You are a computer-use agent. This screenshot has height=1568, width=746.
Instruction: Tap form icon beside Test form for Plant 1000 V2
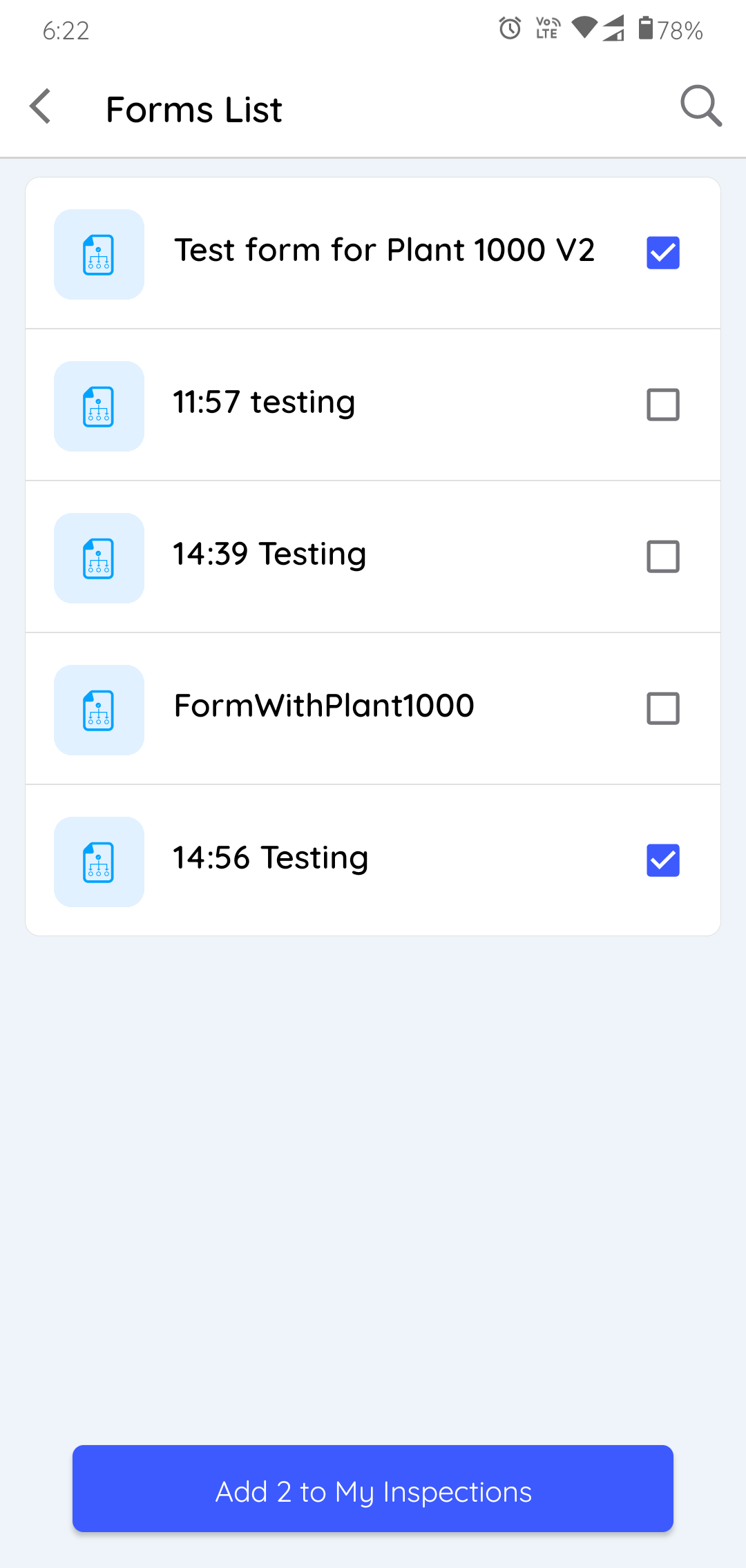click(99, 254)
